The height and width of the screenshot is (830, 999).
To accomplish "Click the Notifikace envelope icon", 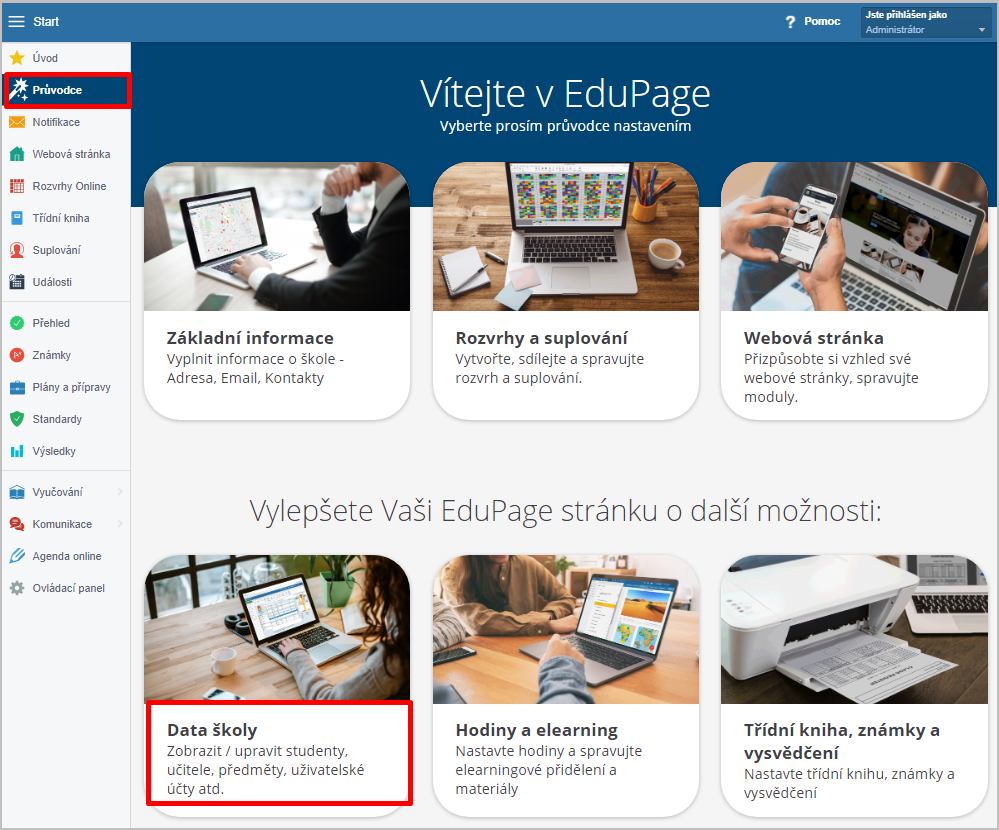I will pos(17,122).
